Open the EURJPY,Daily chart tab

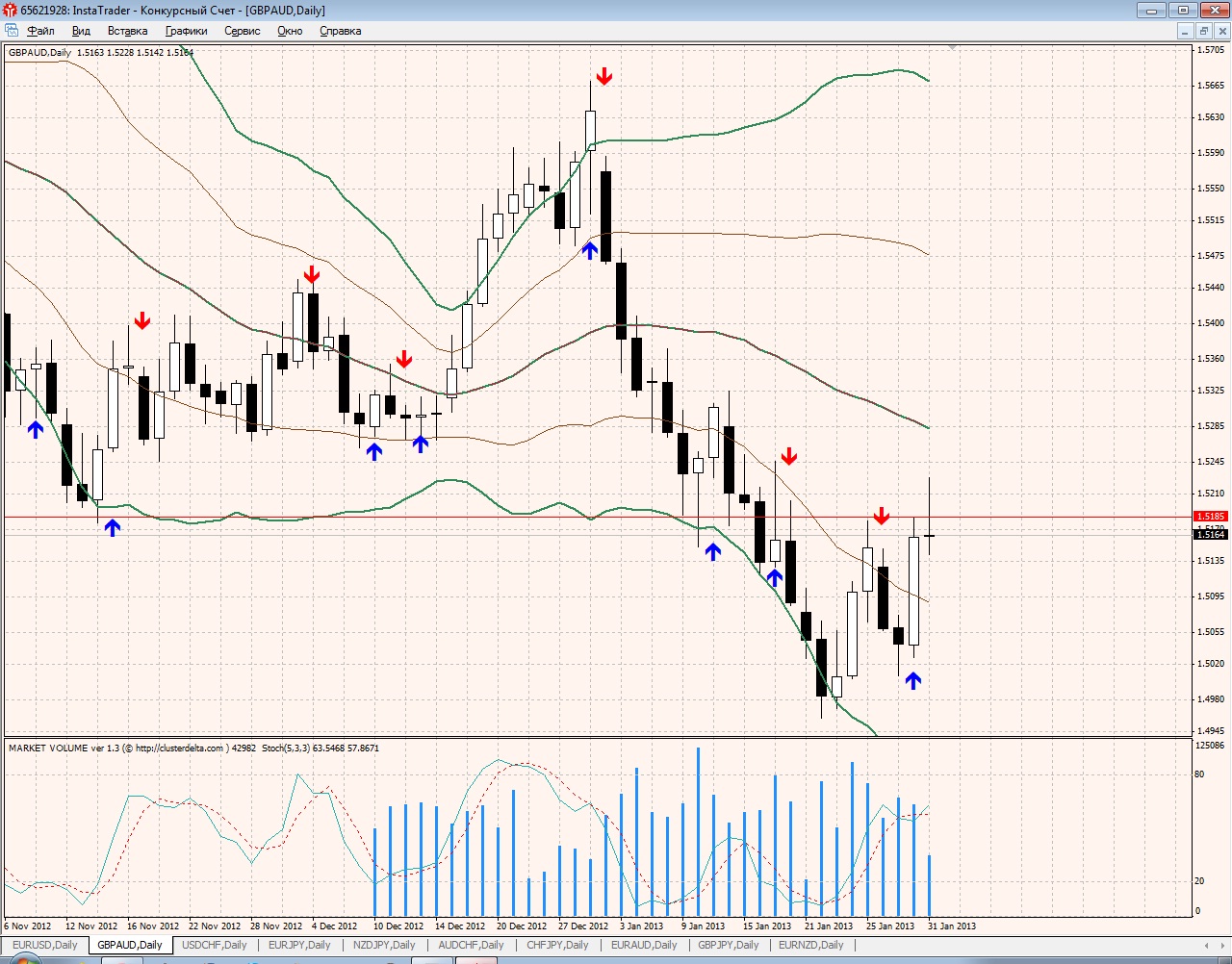click(x=299, y=945)
